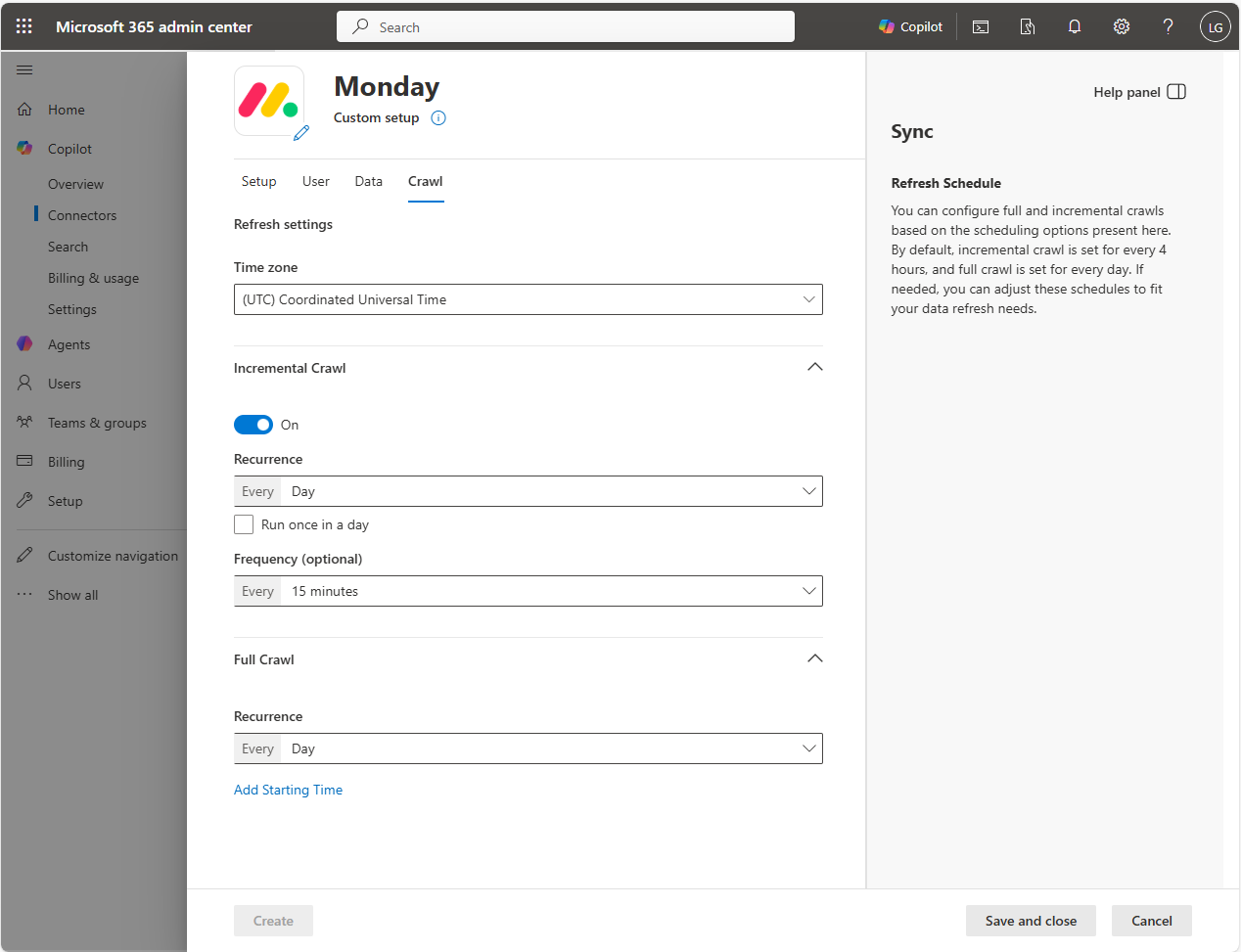Open the LG account avatar

1215,26
